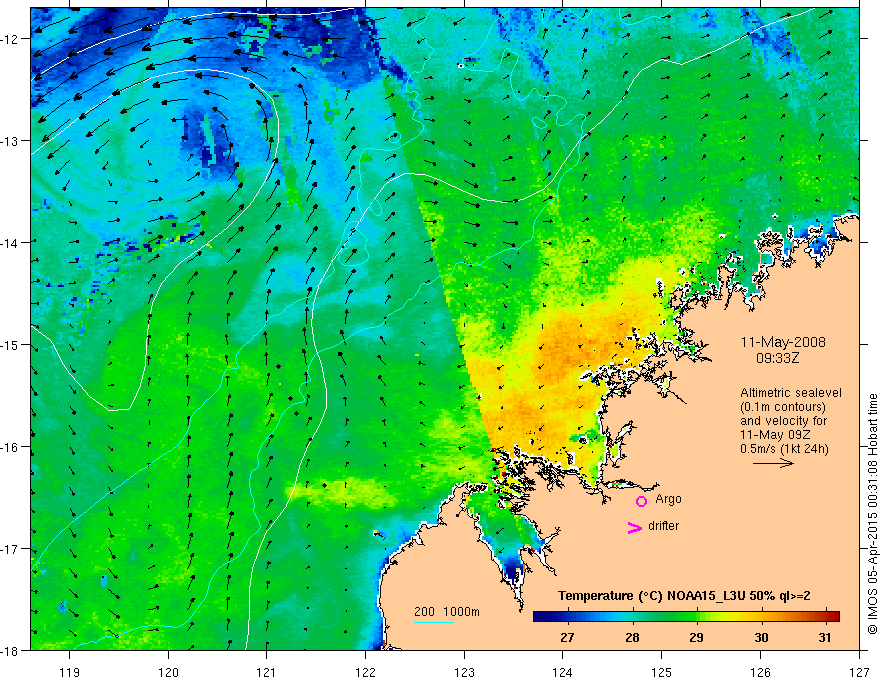Click the longitude axis label 123
880x680 pixels.
tap(464, 672)
